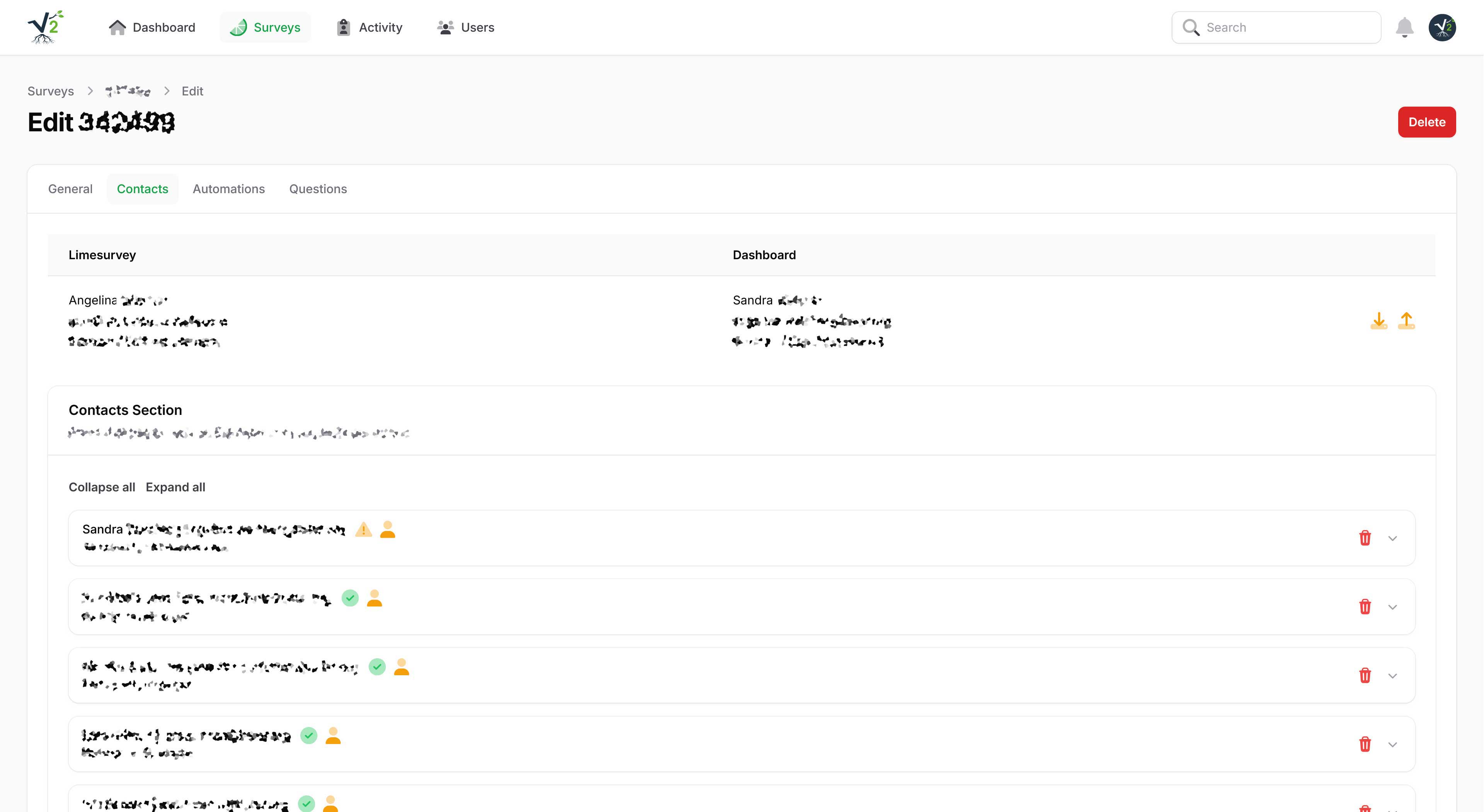Open the Surveys nav item
1484x812 pixels.
pyautogui.click(x=265, y=27)
